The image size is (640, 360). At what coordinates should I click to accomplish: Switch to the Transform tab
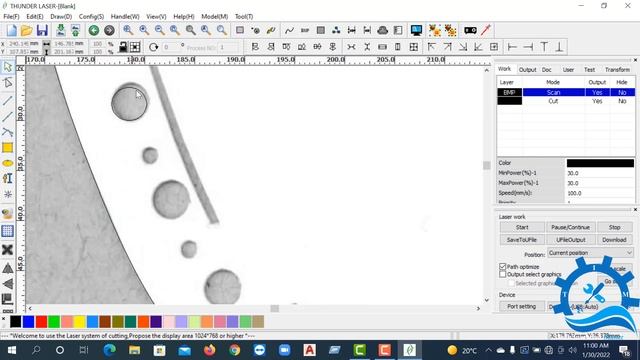pyautogui.click(x=617, y=70)
